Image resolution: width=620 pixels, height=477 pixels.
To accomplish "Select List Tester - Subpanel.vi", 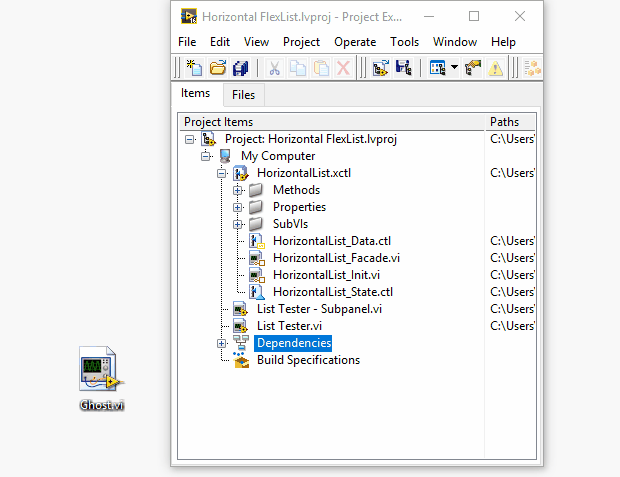I will tap(319, 309).
